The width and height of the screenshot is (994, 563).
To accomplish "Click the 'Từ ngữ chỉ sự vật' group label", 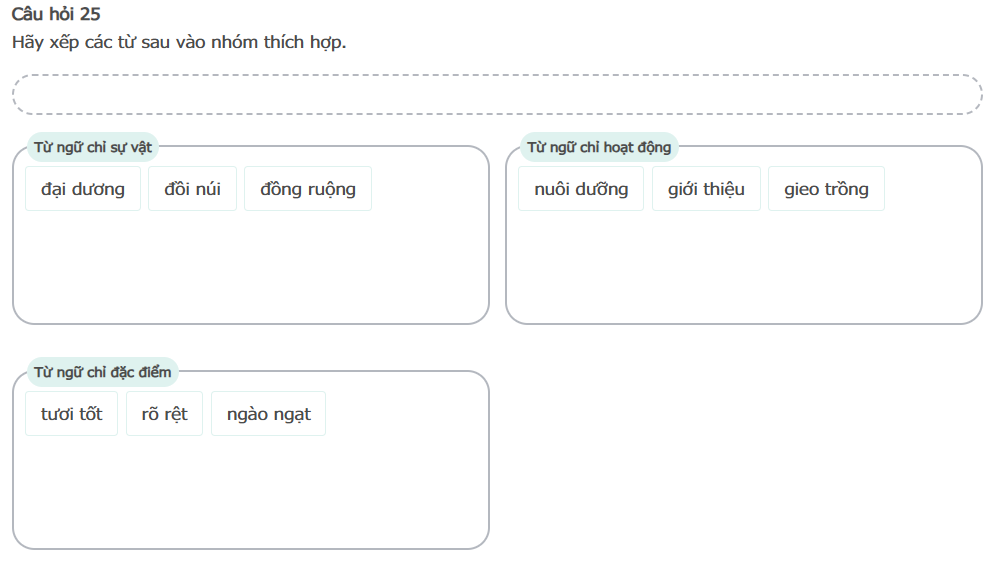I will point(93,147).
